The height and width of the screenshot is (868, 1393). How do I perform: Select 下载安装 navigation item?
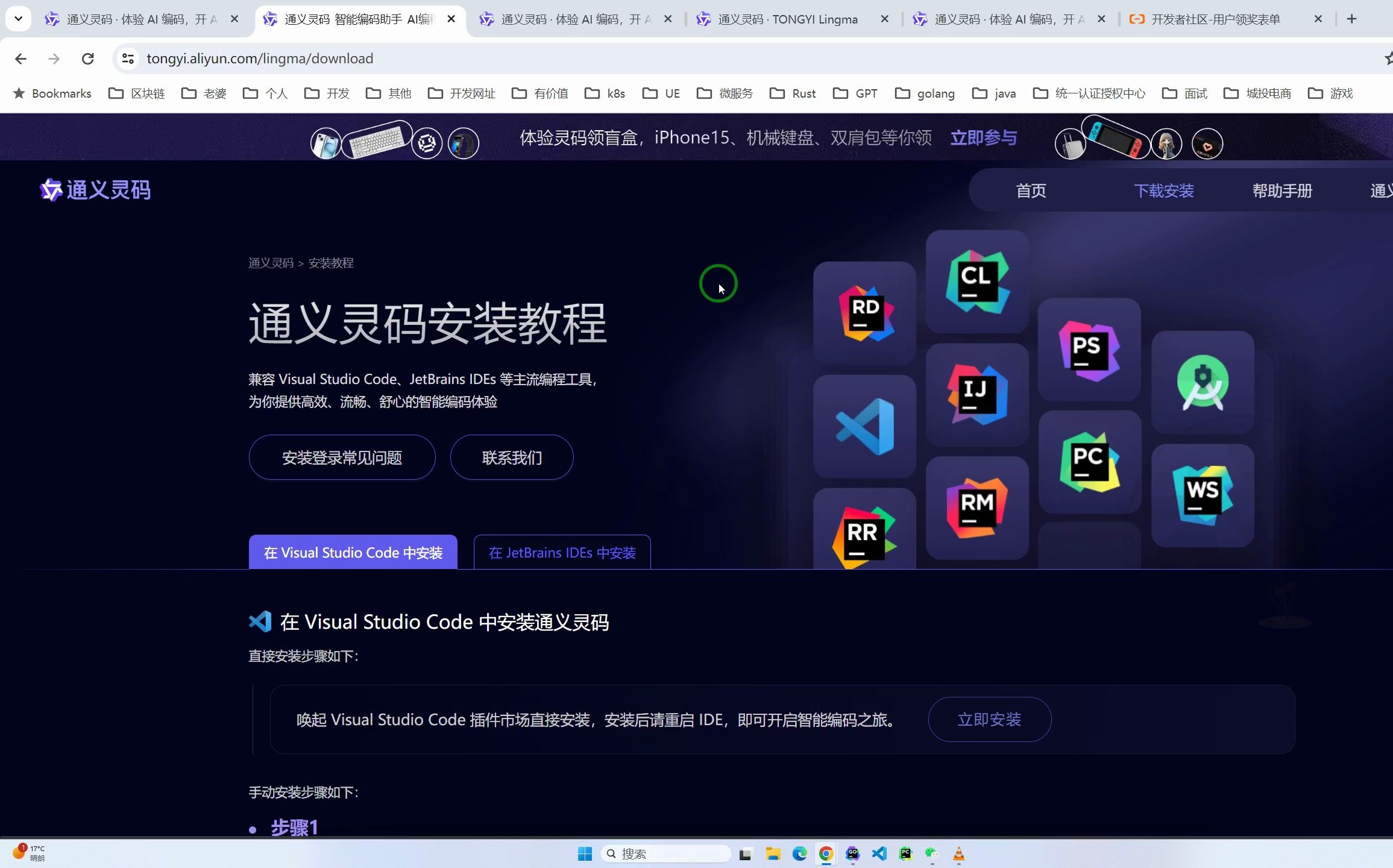[x=1164, y=190]
